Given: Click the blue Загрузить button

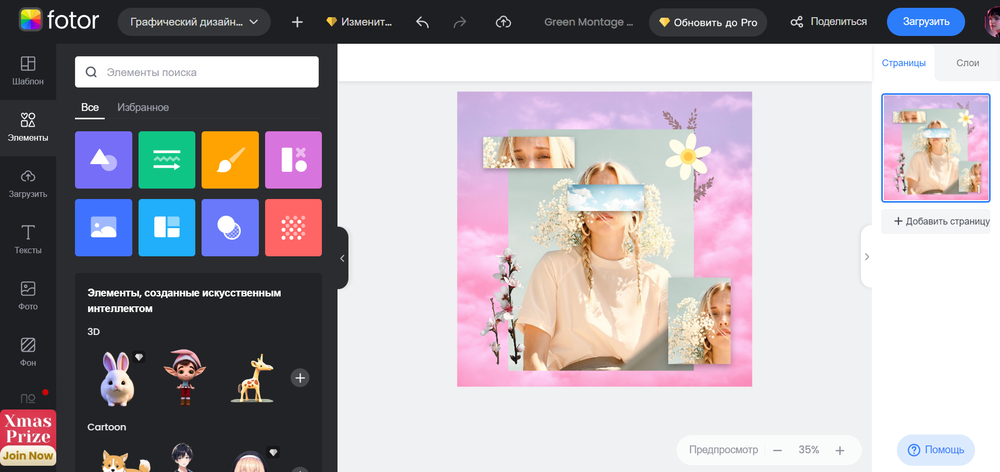Looking at the screenshot, I should (x=925, y=22).
